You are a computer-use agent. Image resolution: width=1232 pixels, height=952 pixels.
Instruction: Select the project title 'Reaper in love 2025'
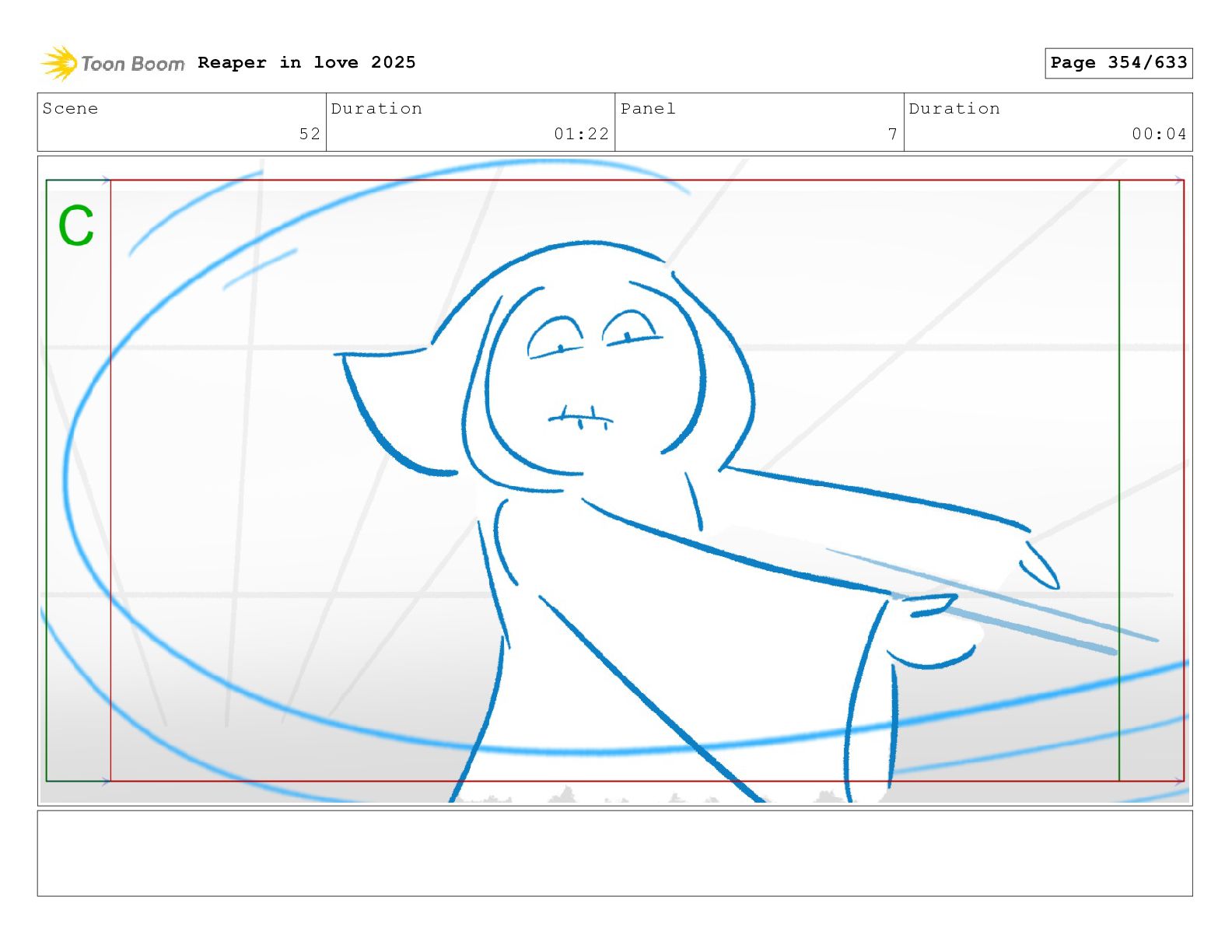(306, 62)
